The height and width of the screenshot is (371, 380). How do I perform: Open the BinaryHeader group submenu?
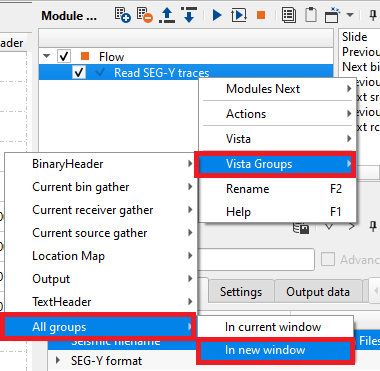[x=101, y=164]
